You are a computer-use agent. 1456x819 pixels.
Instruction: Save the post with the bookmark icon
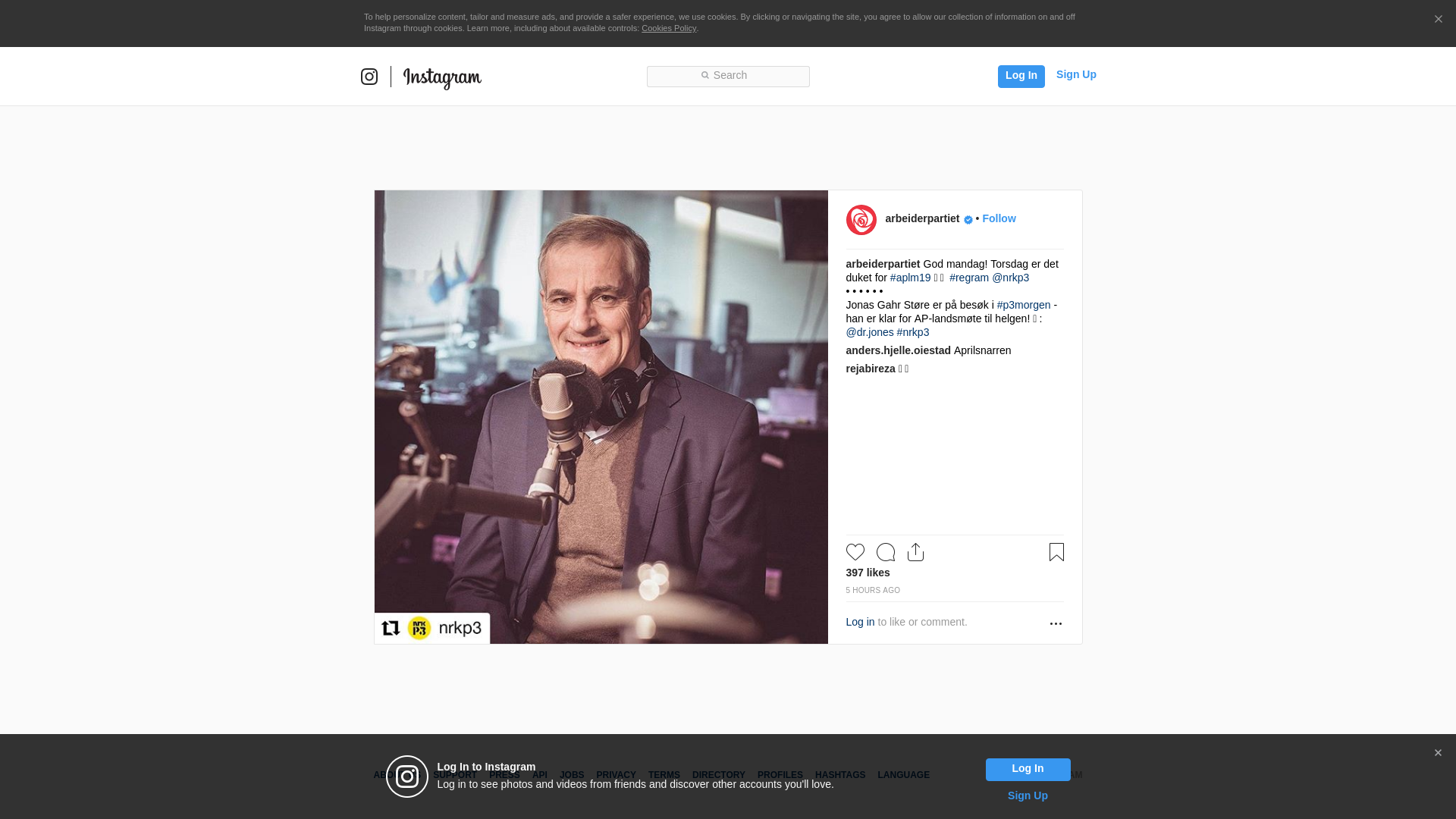click(x=1056, y=552)
